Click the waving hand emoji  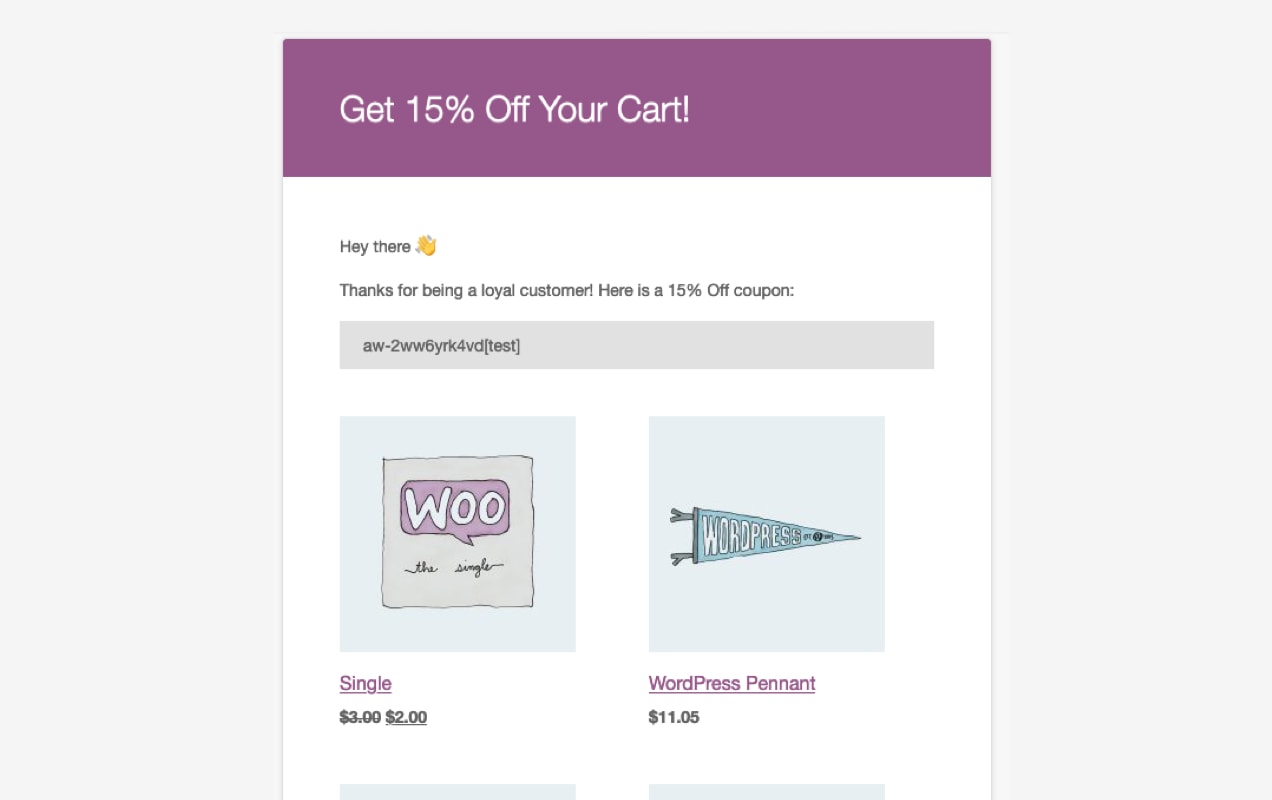[426, 245]
